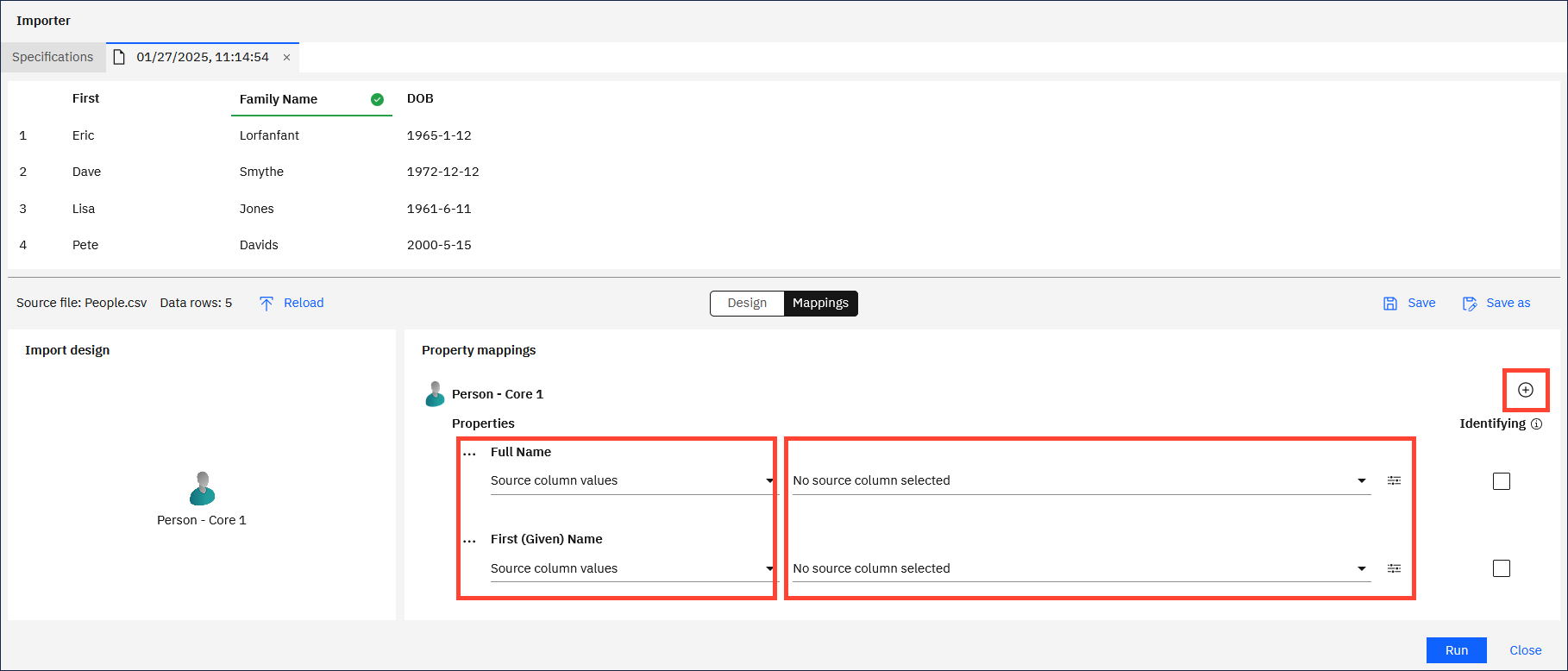
Task: Open settings icon for First (Given) Name mapping
Action: [1394, 568]
